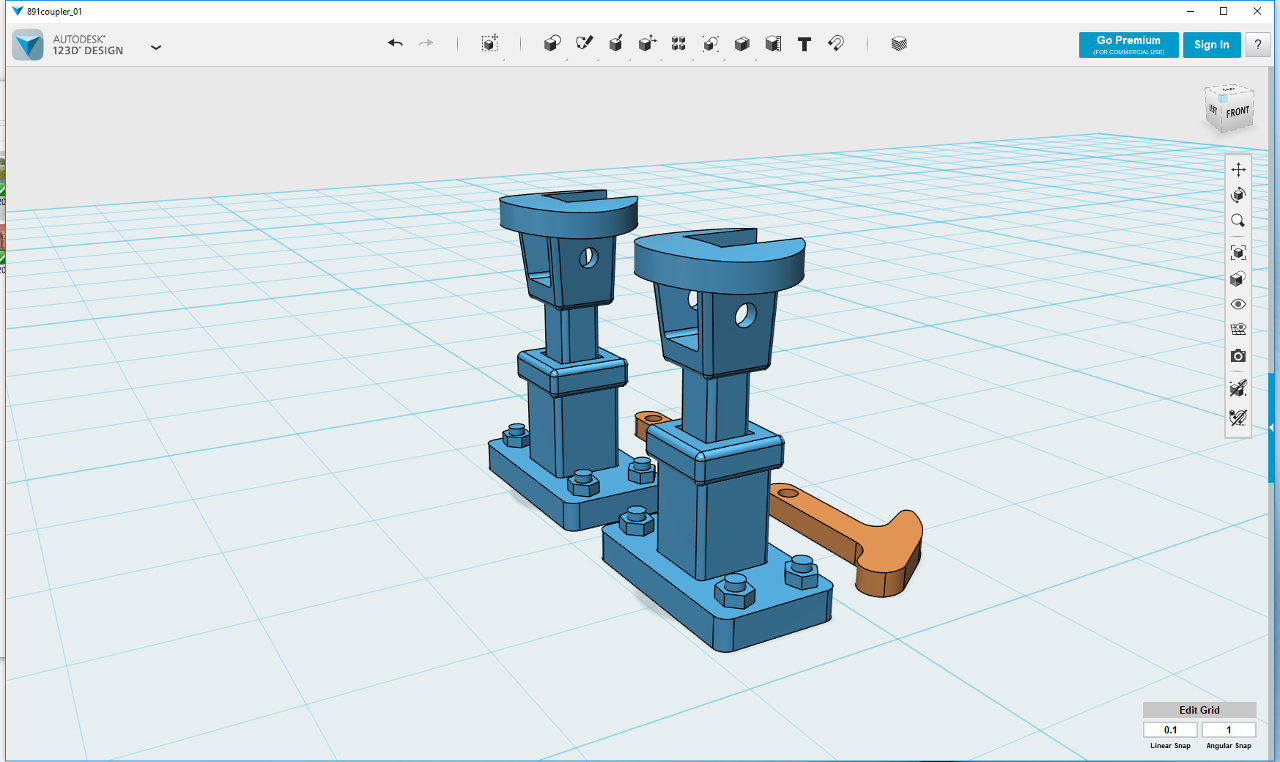Undo the last action

(395, 43)
